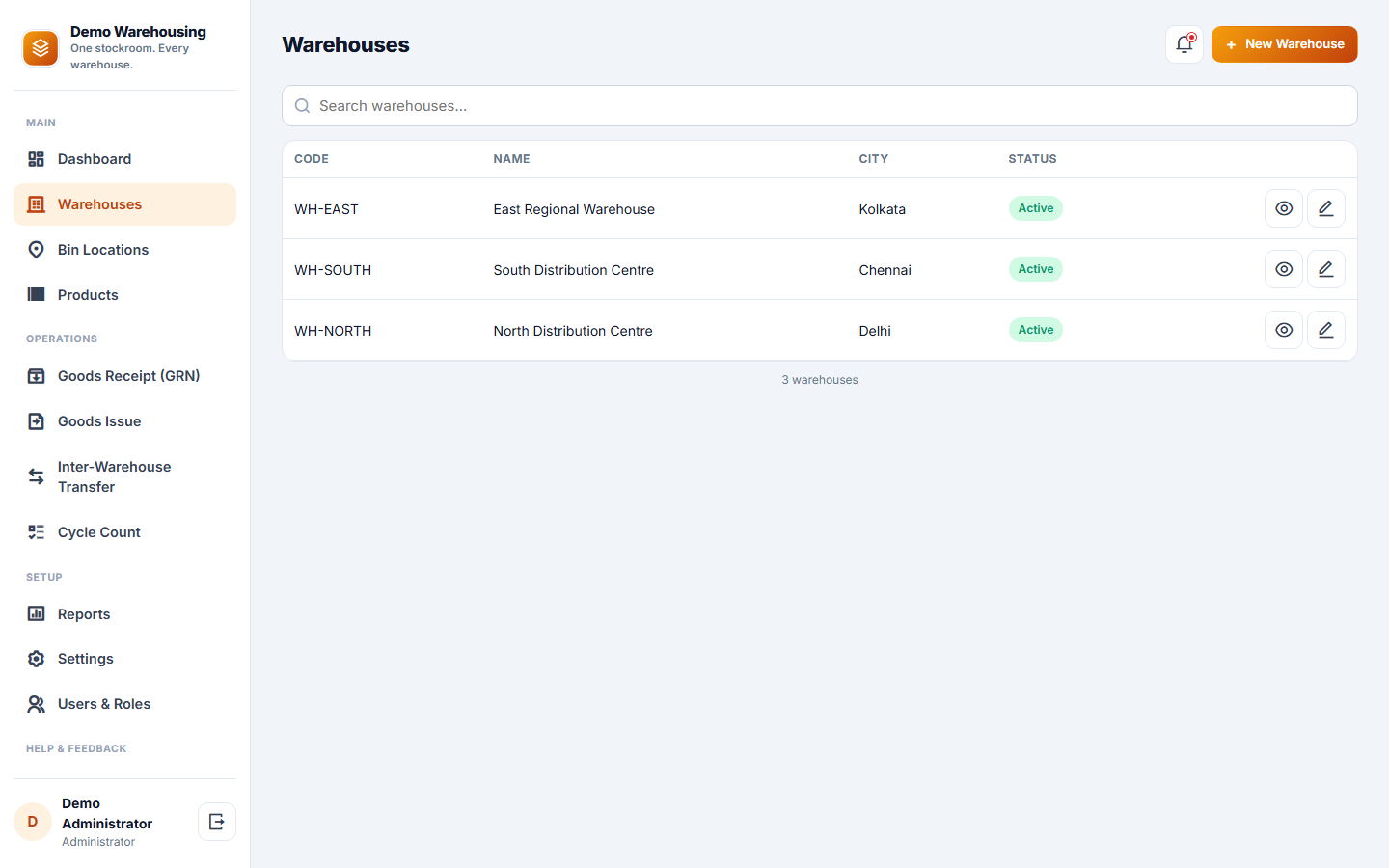This screenshot has width=1389, height=868.
Task: Click the Bin Locations pin icon
Action: click(37, 250)
